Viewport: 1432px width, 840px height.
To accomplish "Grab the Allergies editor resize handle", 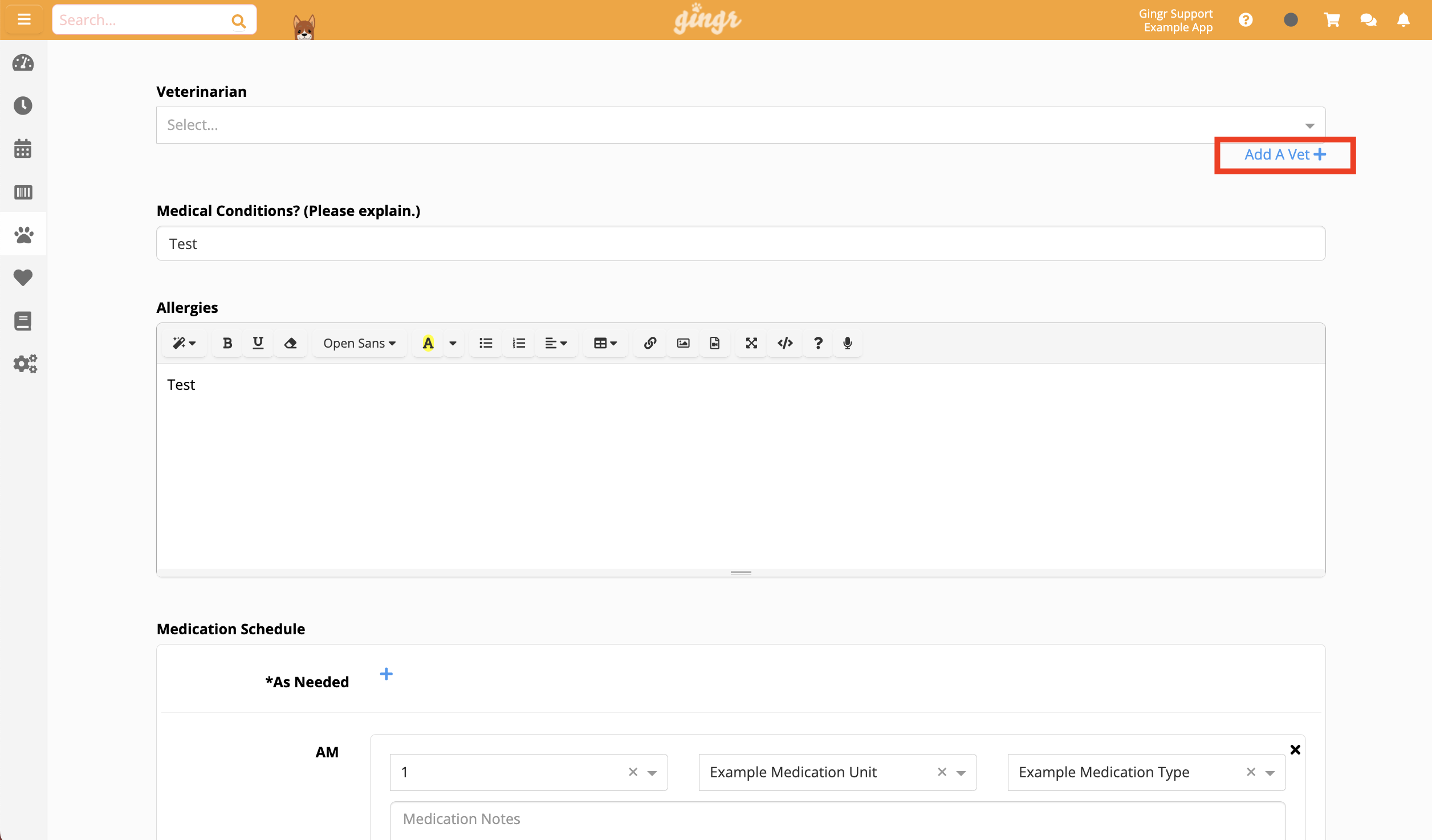I will (741, 572).
